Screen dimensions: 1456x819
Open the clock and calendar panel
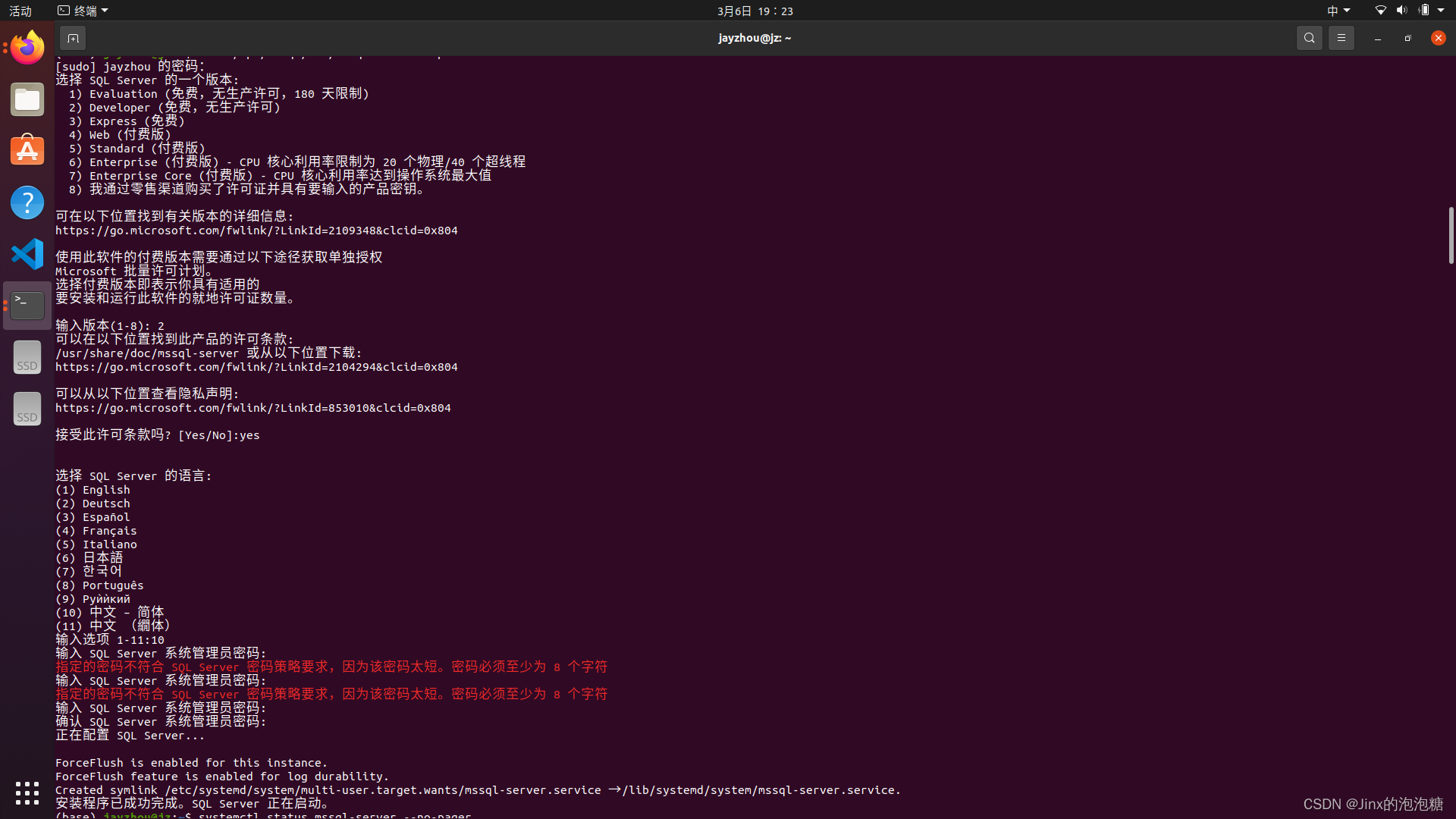(755, 11)
